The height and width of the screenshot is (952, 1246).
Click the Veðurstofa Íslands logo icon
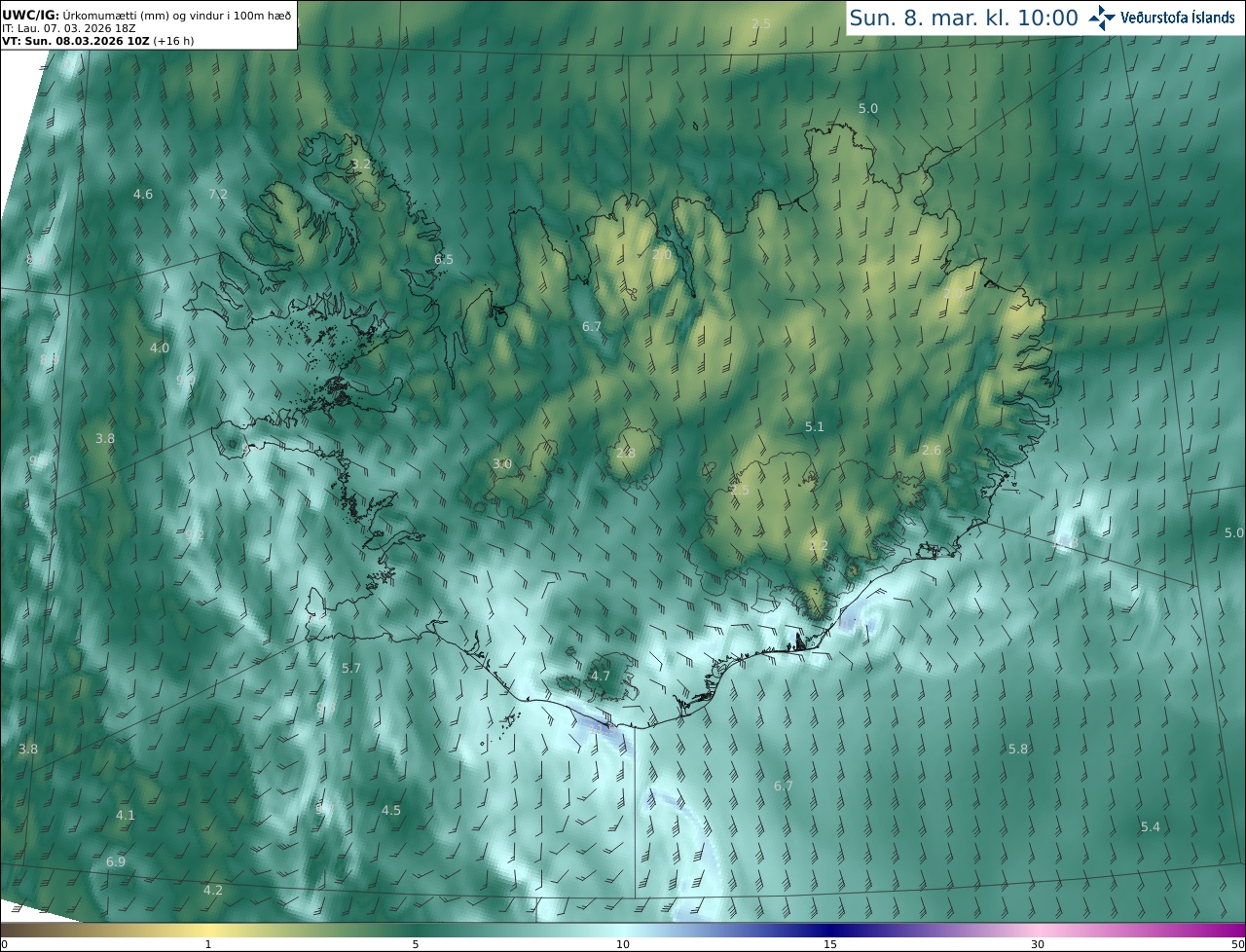tap(1102, 18)
